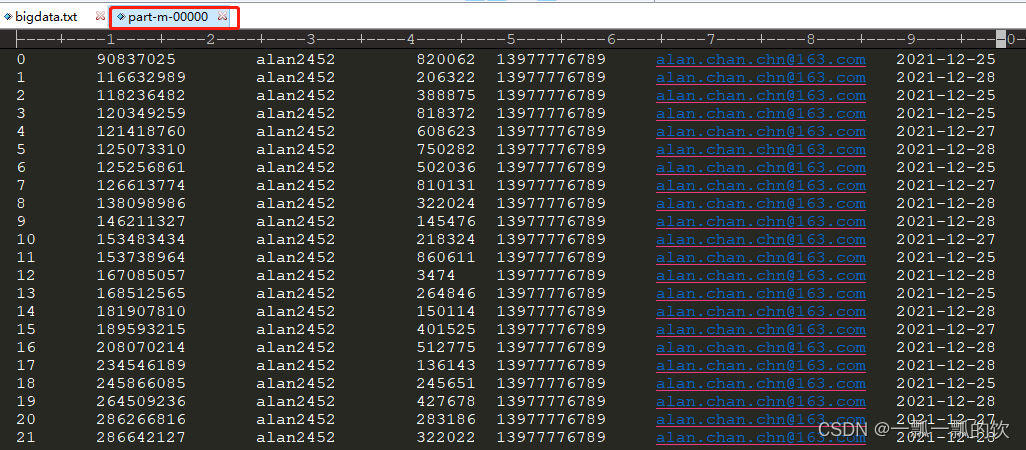Click the number 206322
1026x450 pixels.
[x=446, y=77]
